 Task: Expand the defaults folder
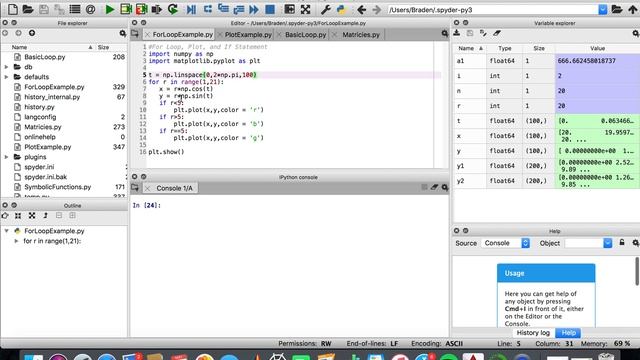(7, 77)
